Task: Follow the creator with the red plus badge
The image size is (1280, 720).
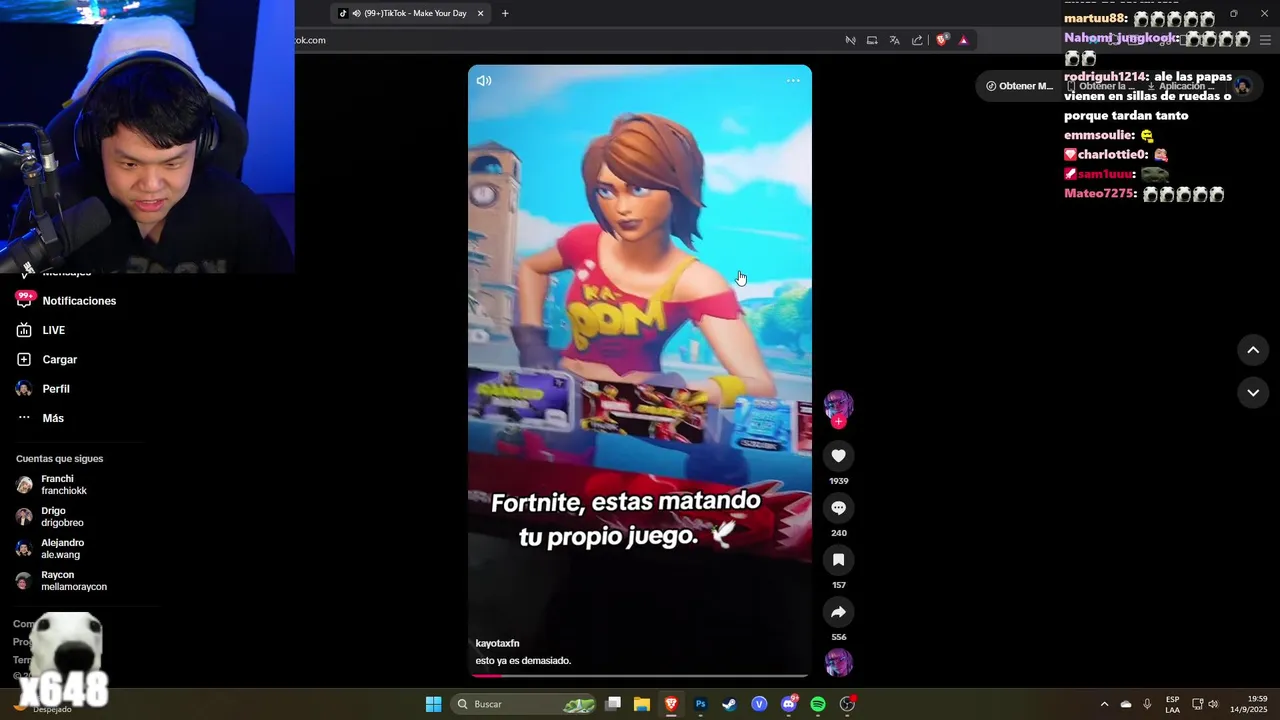Action: 838,422
